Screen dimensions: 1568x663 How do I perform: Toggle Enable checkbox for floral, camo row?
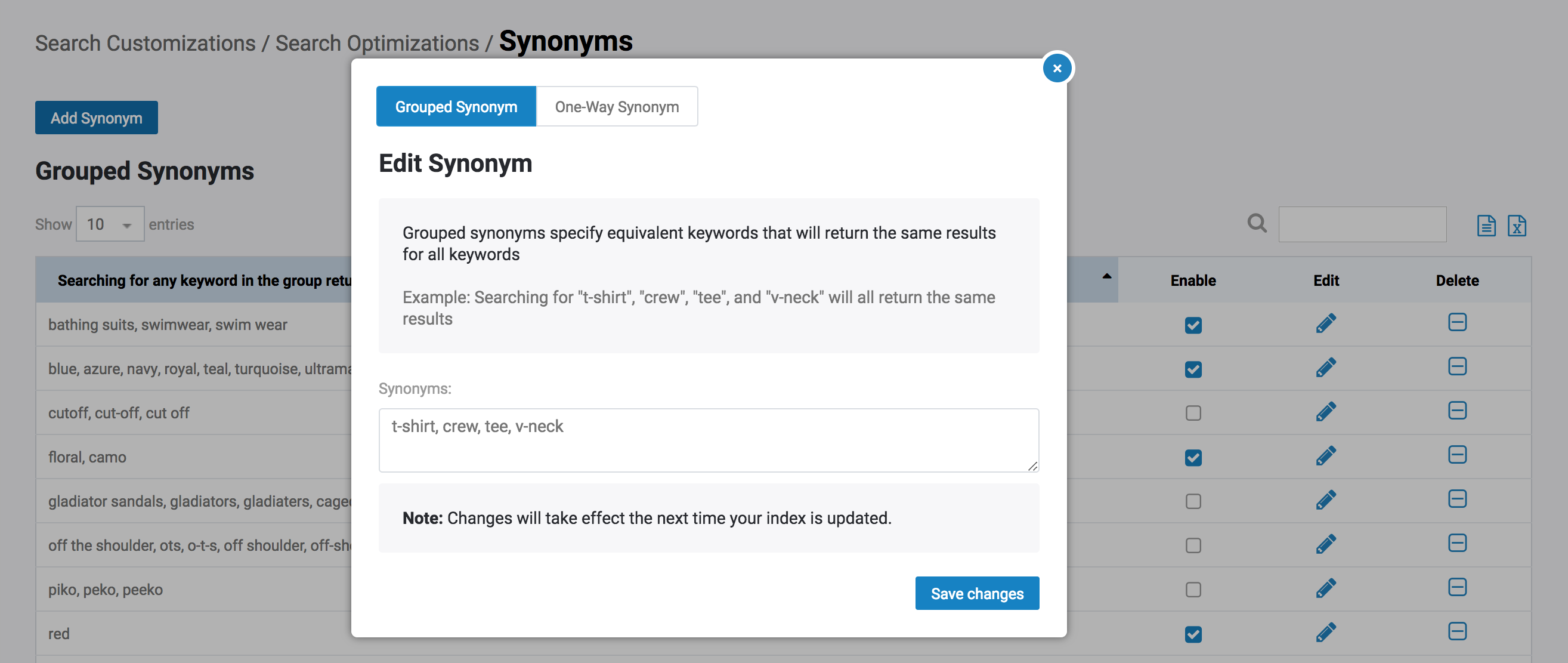(x=1193, y=457)
